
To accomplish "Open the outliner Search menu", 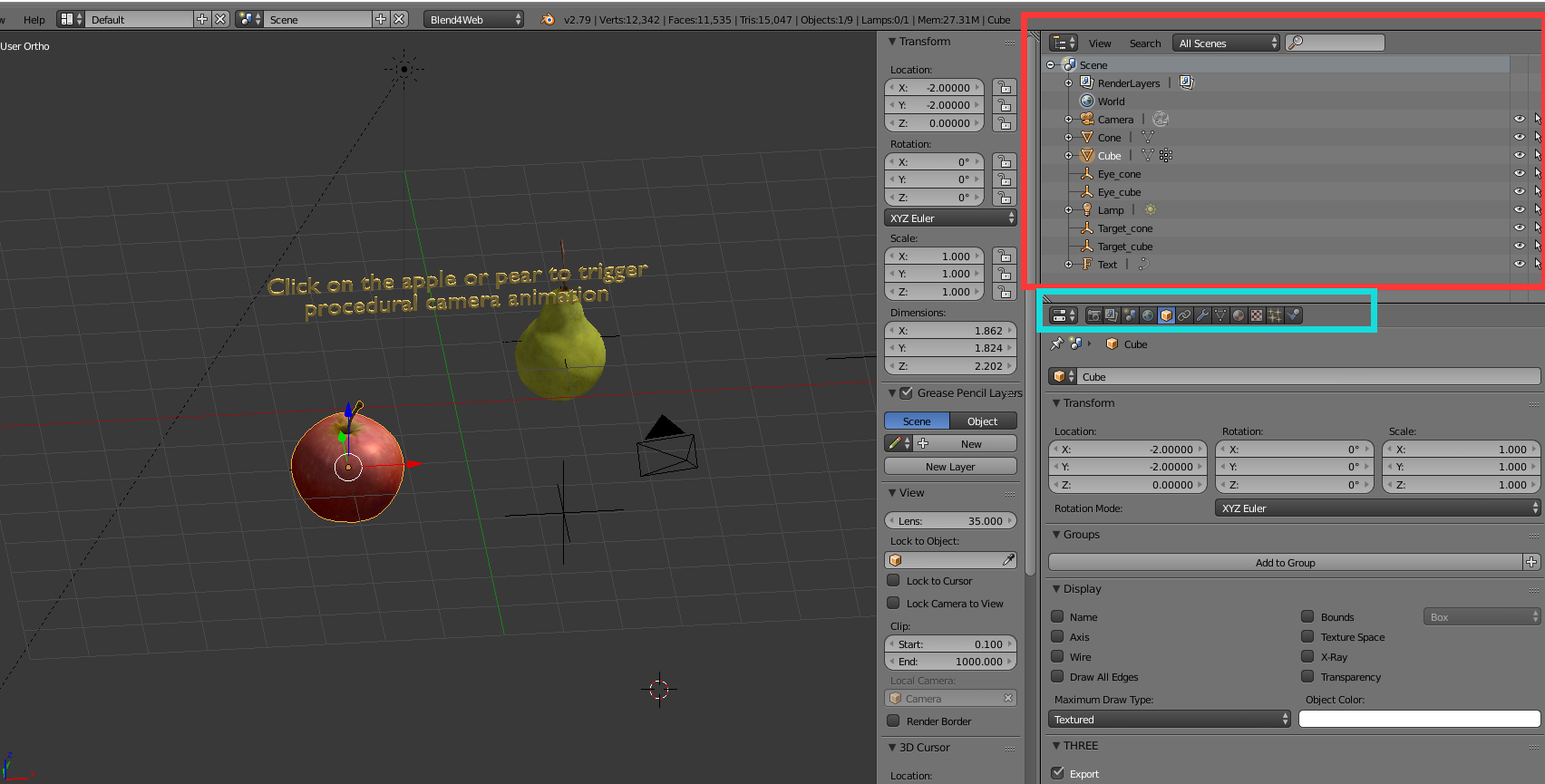I will coord(1145,44).
